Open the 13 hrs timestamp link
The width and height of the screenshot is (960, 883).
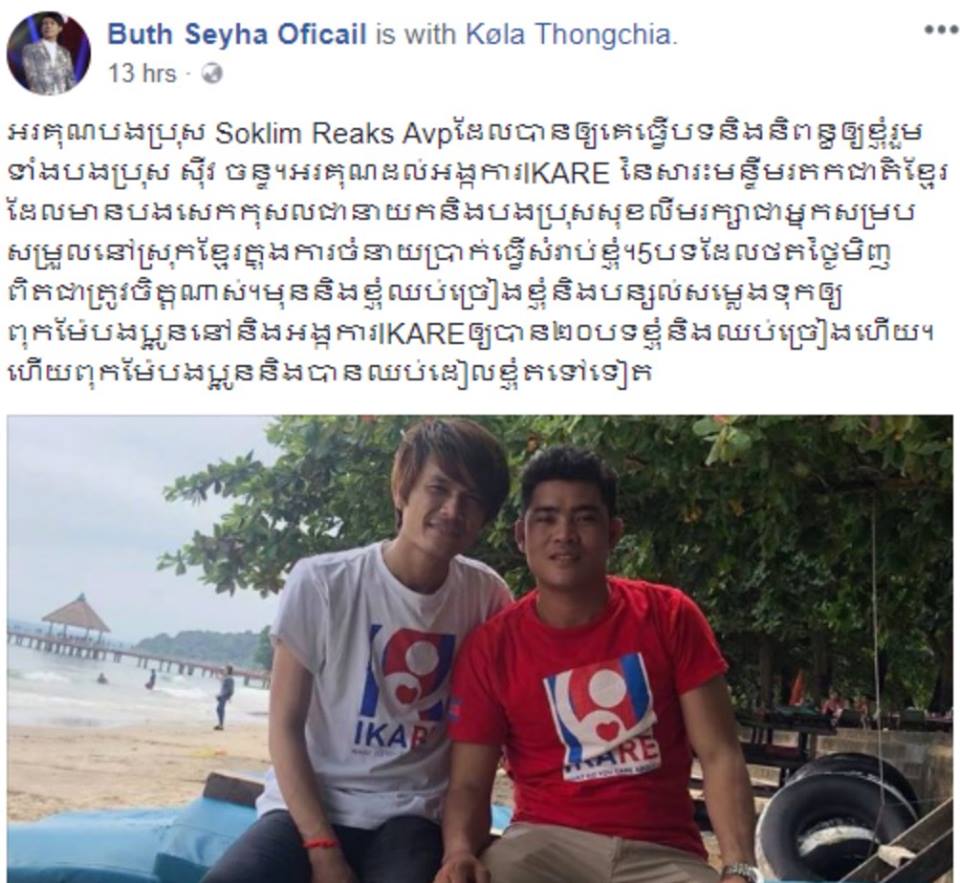(x=142, y=74)
